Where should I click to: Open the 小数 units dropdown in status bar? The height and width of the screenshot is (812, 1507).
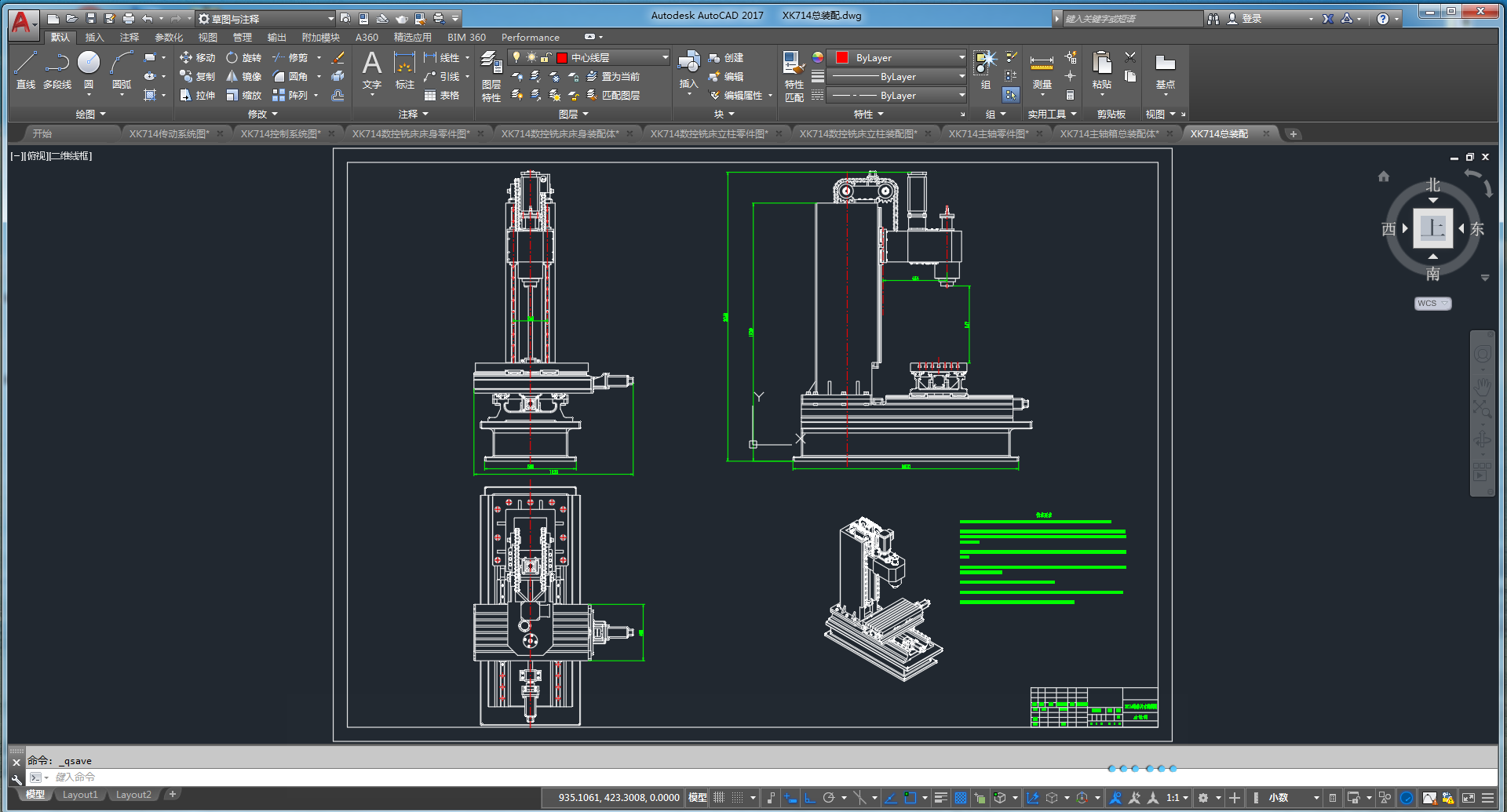coord(1292,798)
